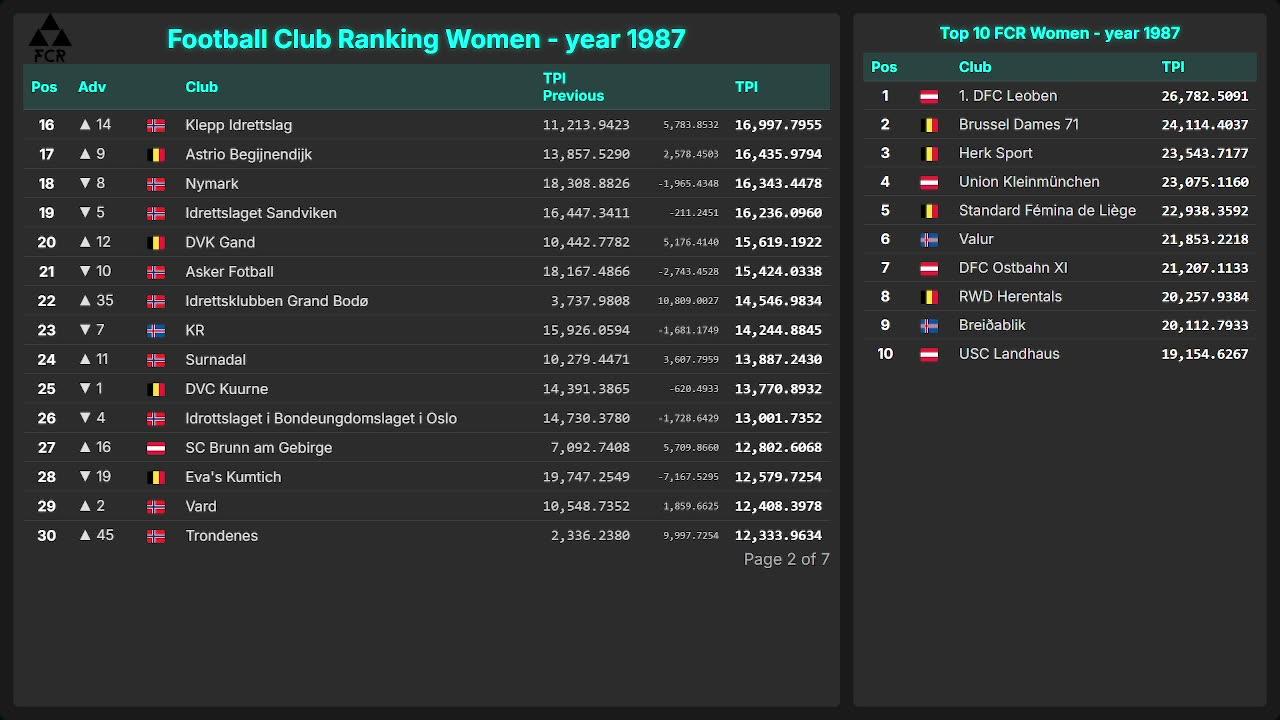This screenshot has height=720, width=1280.
Task: Click TPI value 16,997.7955
Action: (x=778, y=125)
